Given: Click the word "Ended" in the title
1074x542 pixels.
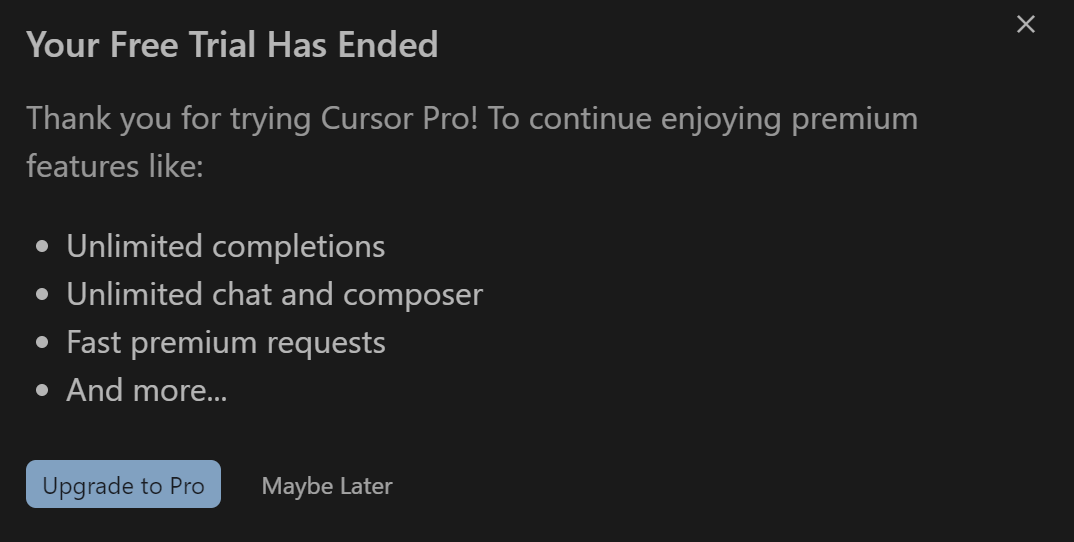Looking at the screenshot, I should (x=388, y=45).
